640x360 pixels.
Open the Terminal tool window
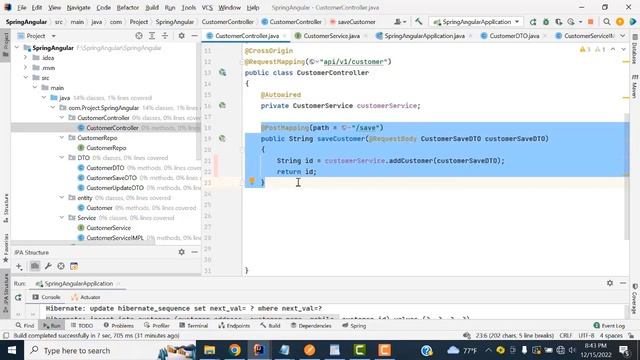tap(193, 326)
